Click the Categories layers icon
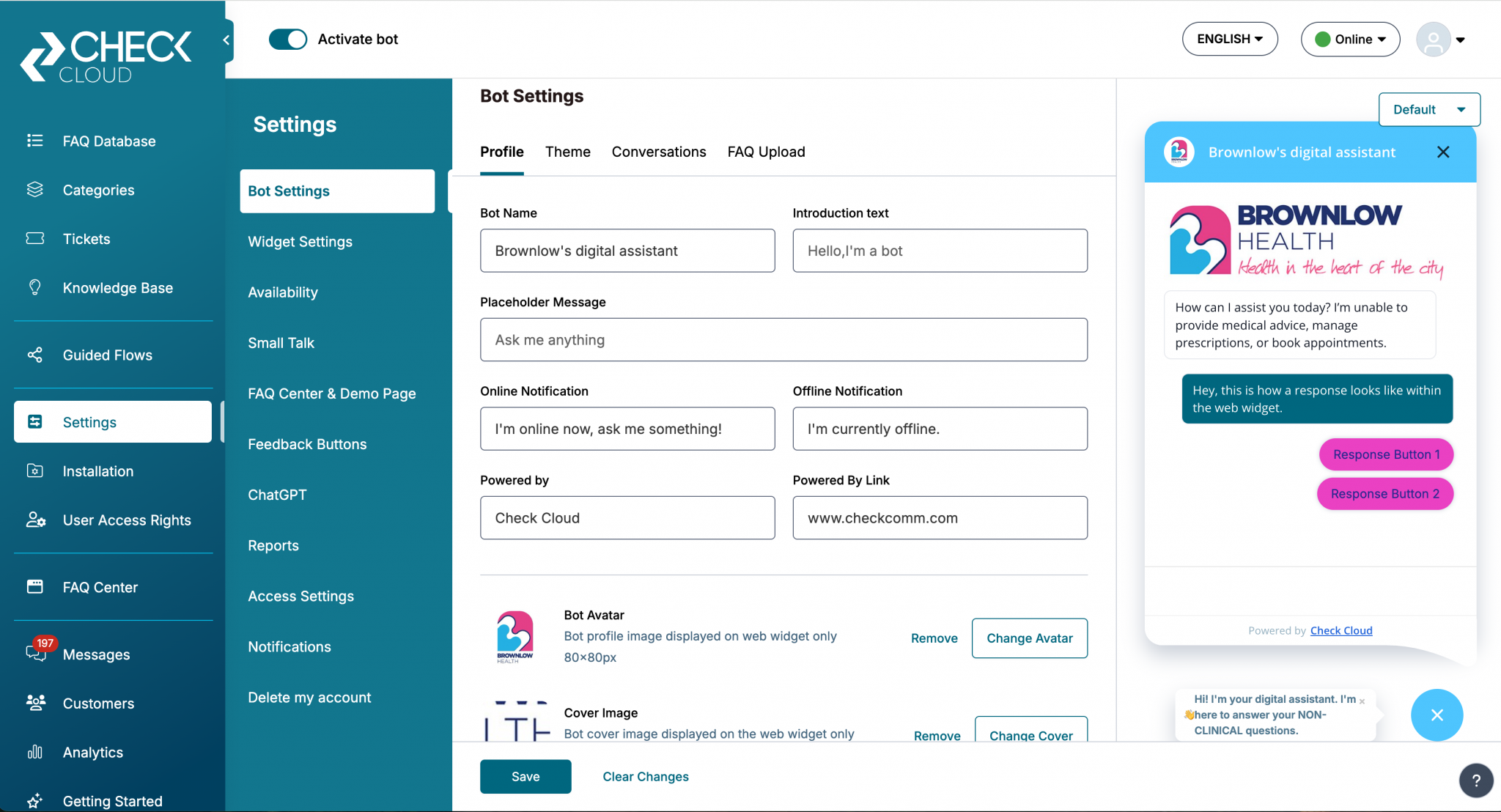 (34, 190)
